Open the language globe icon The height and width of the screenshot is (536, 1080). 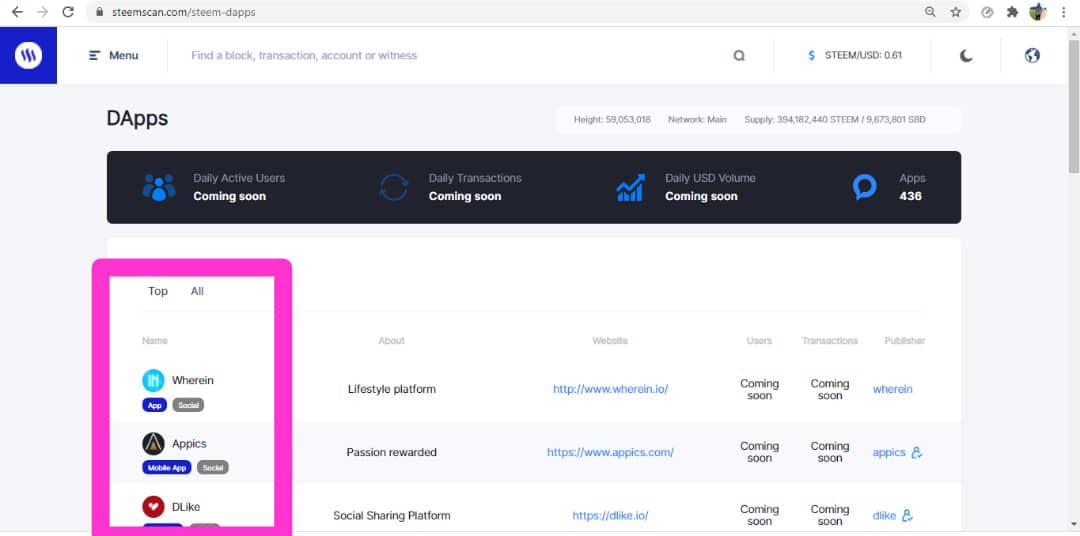pos(1032,55)
